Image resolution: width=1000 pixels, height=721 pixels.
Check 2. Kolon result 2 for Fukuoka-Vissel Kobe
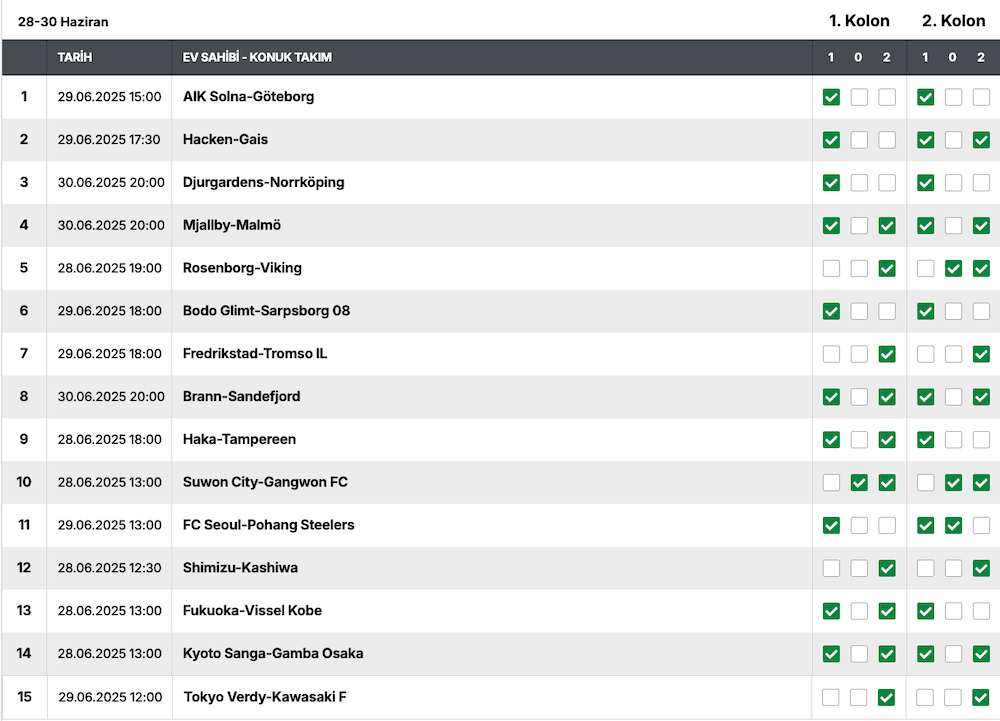coord(981,611)
